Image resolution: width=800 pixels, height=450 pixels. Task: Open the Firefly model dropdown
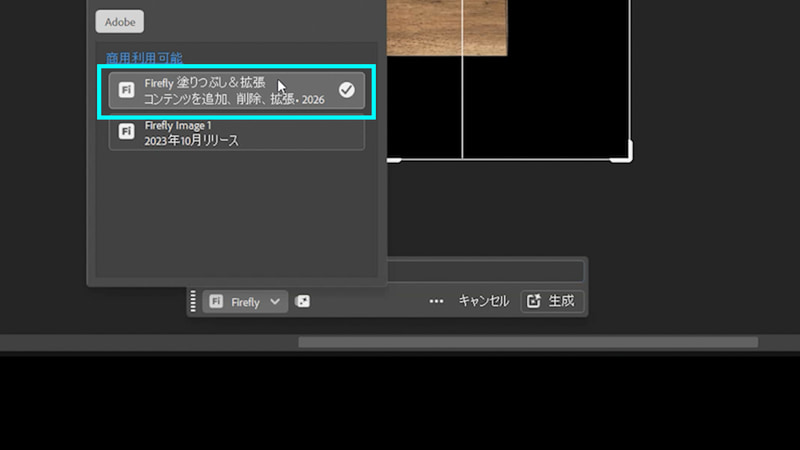click(245, 302)
